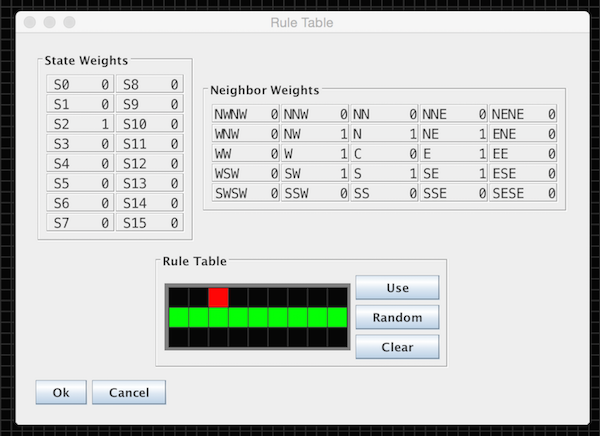Viewport: 600px width, 436px height.
Task: Edit the S11 state weight field
Action: pos(150,144)
